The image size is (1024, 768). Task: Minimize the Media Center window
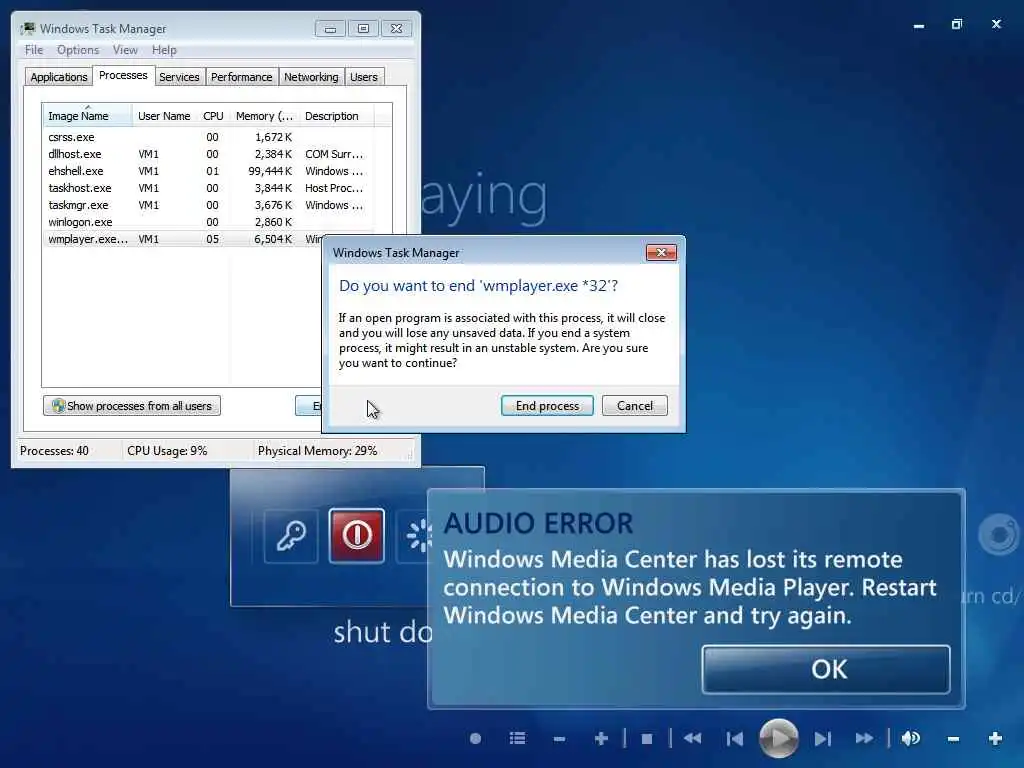pos(919,25)
